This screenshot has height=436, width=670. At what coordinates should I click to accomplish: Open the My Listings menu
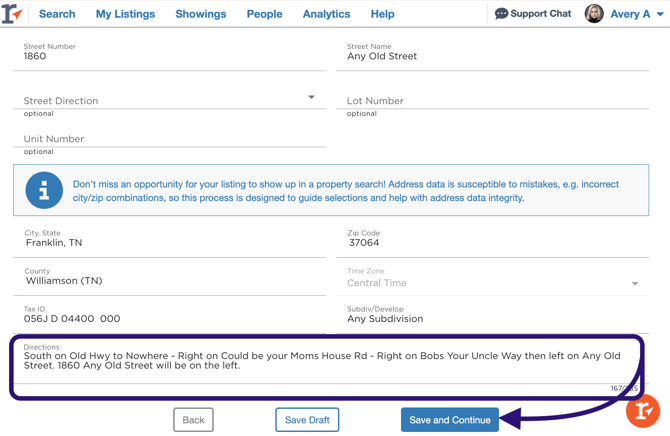(125, 14)
